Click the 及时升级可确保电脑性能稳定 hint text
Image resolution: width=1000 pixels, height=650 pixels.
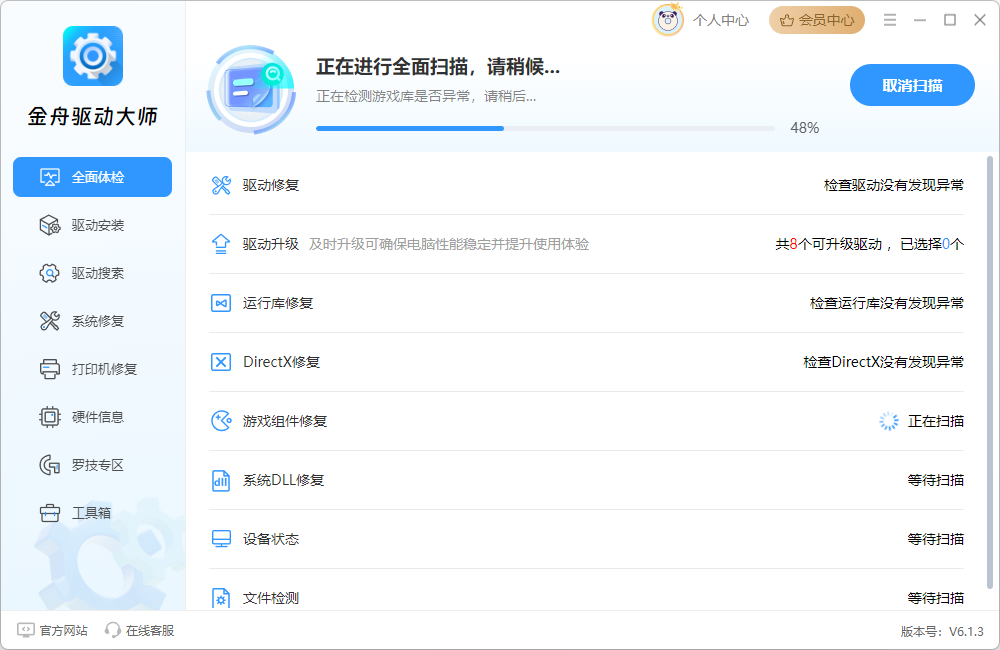[449, 244]
